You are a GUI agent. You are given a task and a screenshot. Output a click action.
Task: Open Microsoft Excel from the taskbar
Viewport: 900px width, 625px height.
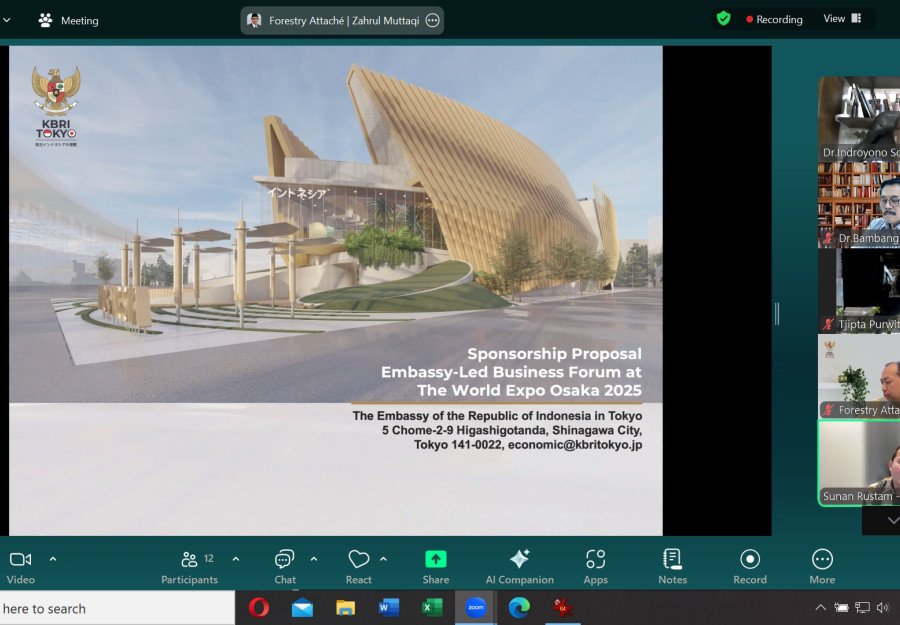432,607
